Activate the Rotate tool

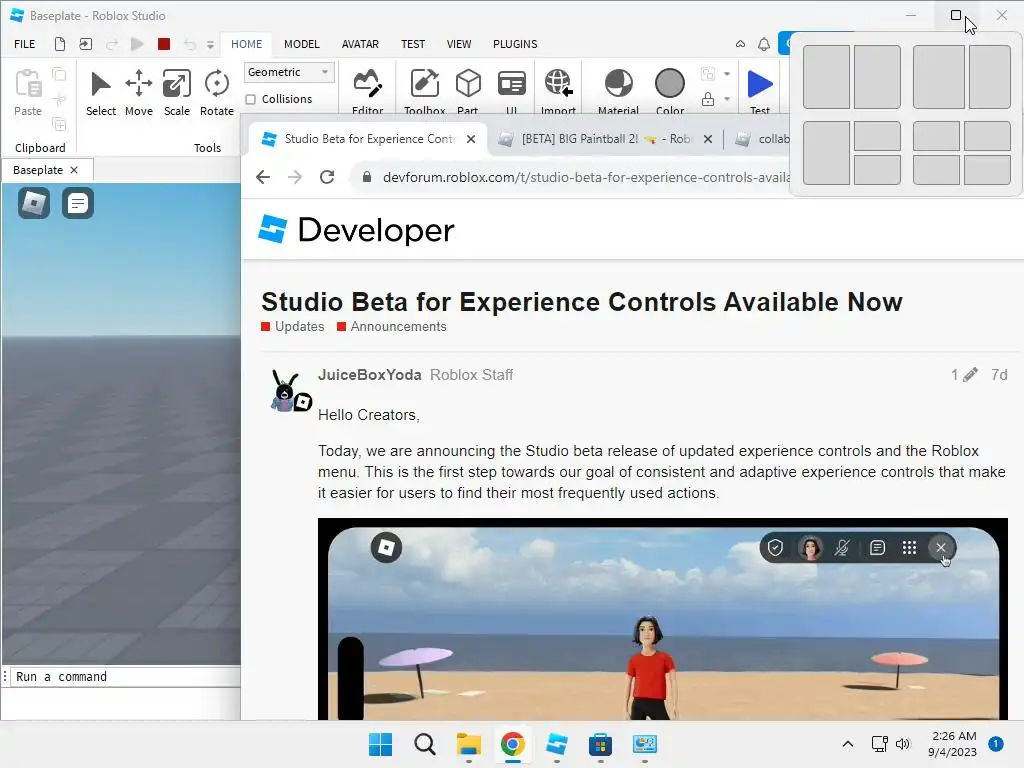click(x=216, y=93)
